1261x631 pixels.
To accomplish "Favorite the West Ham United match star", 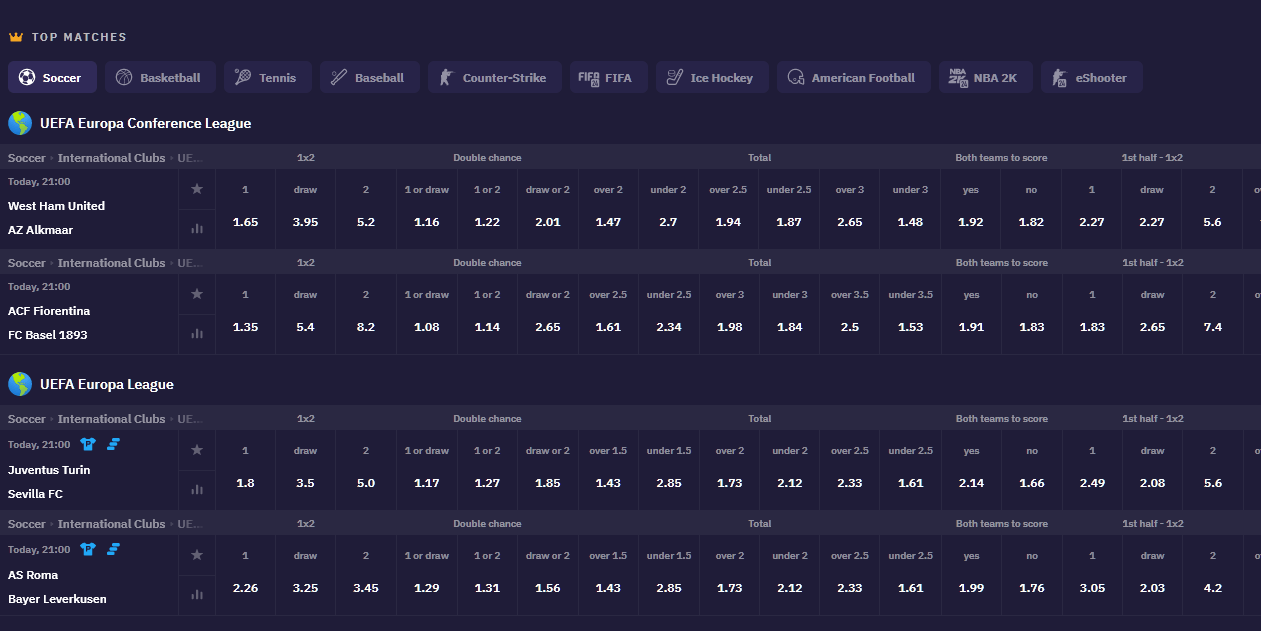I will (197, 189).
